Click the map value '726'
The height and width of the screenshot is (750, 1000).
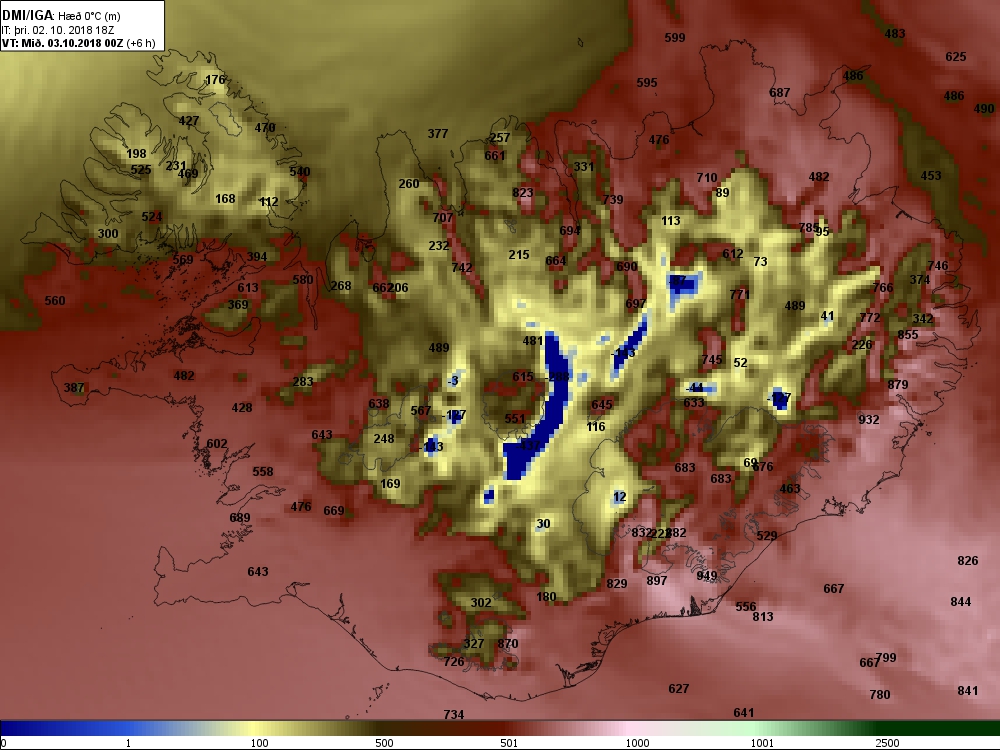click(x=454, y=662)
